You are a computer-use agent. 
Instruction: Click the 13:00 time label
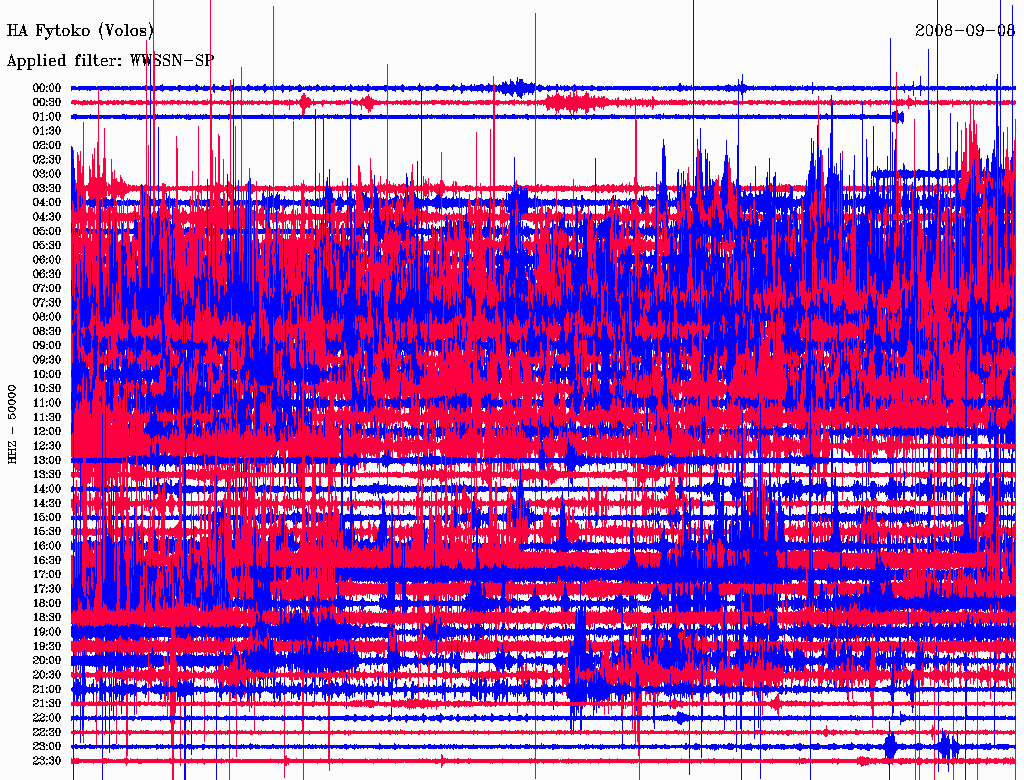[47, 460]
